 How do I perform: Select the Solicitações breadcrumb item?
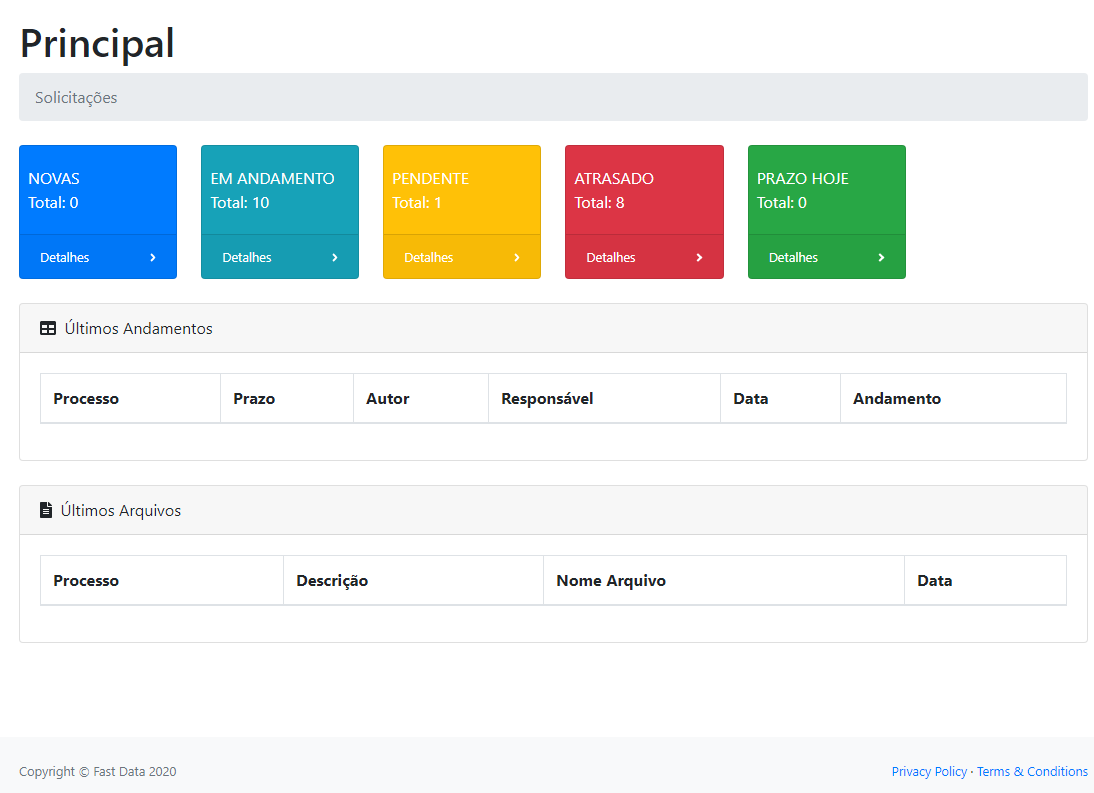click(x=76, y=97)
